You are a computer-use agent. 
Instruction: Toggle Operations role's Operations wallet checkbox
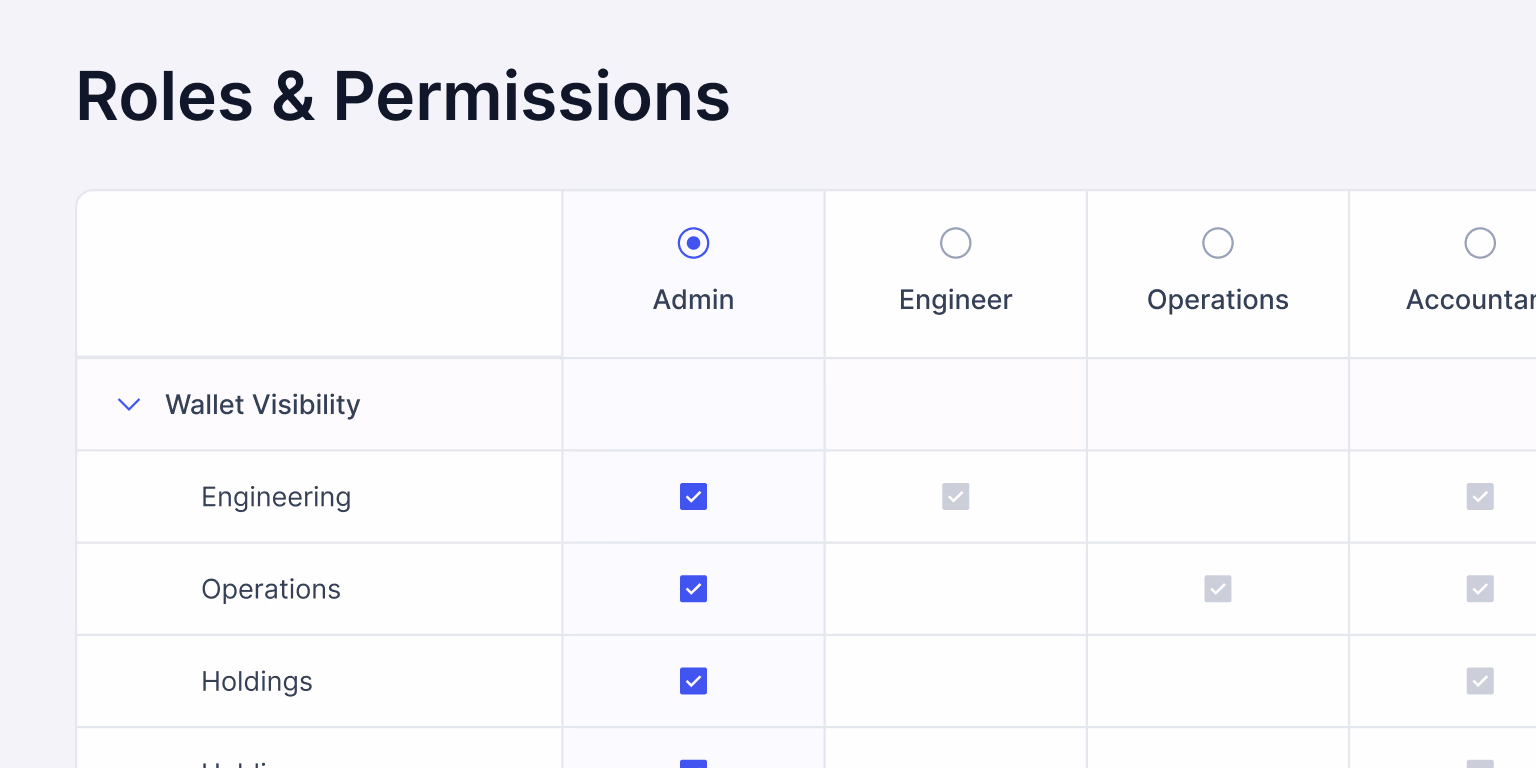click(x=1217, y=589)
